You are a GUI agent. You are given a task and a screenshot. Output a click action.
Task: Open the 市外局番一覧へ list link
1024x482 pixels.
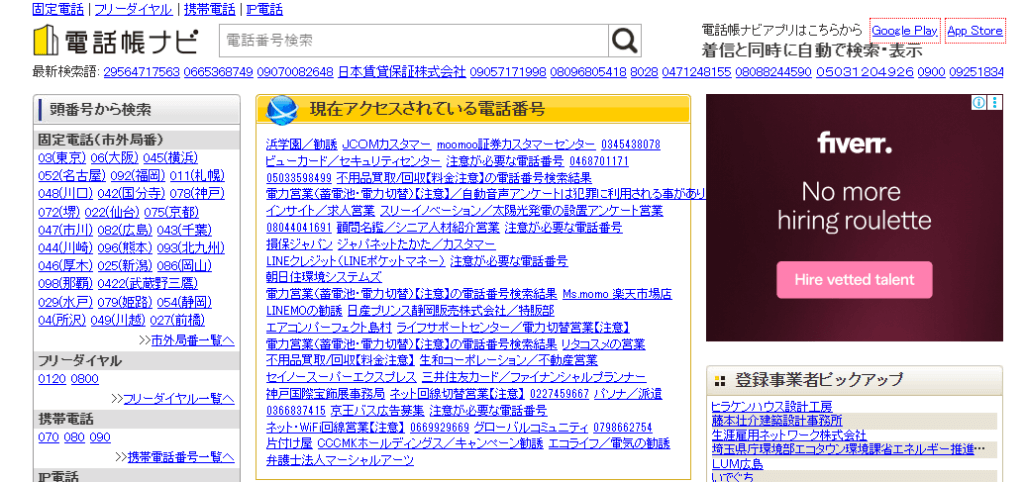[193, 340]
